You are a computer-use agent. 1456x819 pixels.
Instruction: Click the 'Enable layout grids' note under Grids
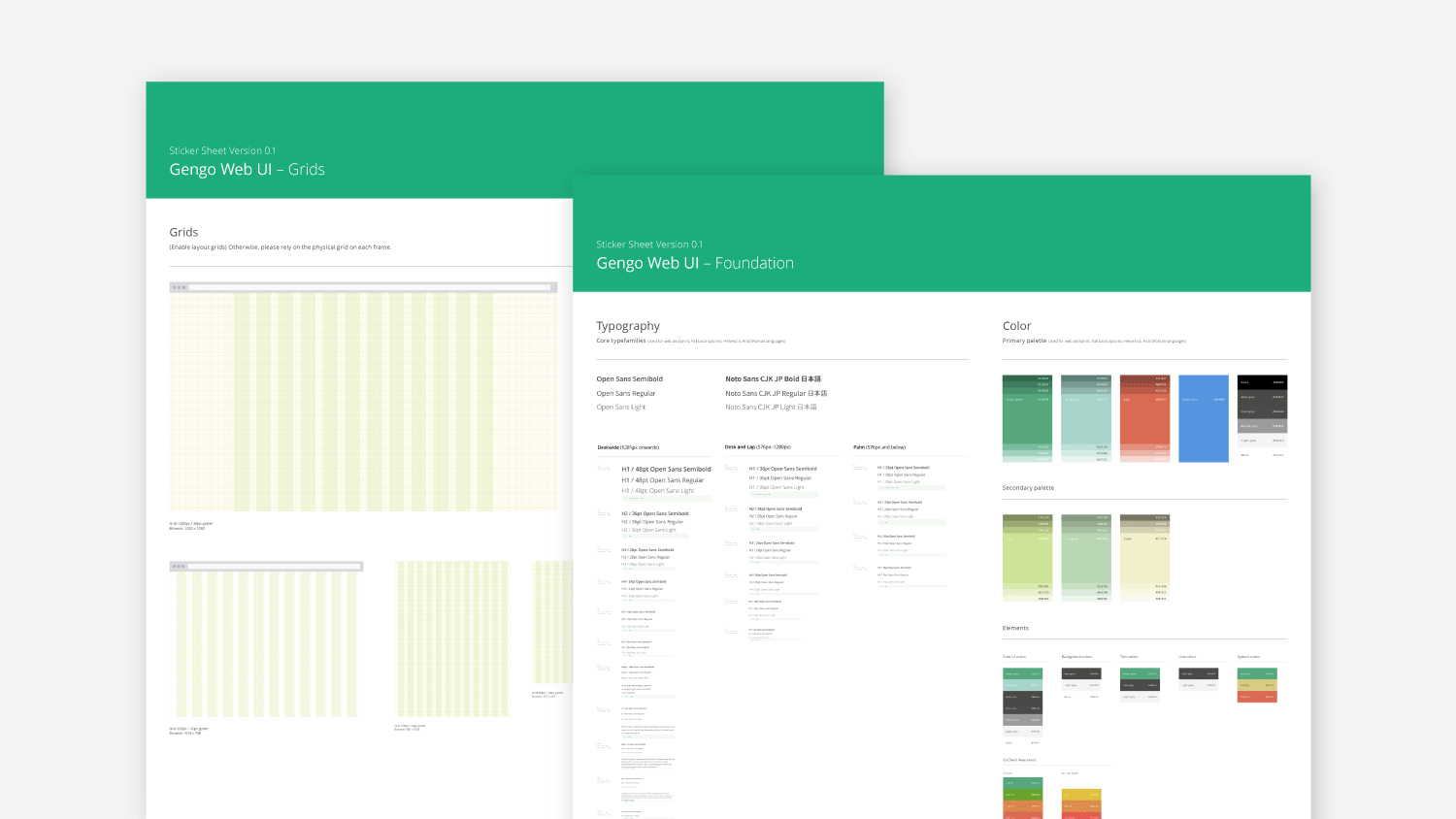pyautogui.click(x=281, y=247)
